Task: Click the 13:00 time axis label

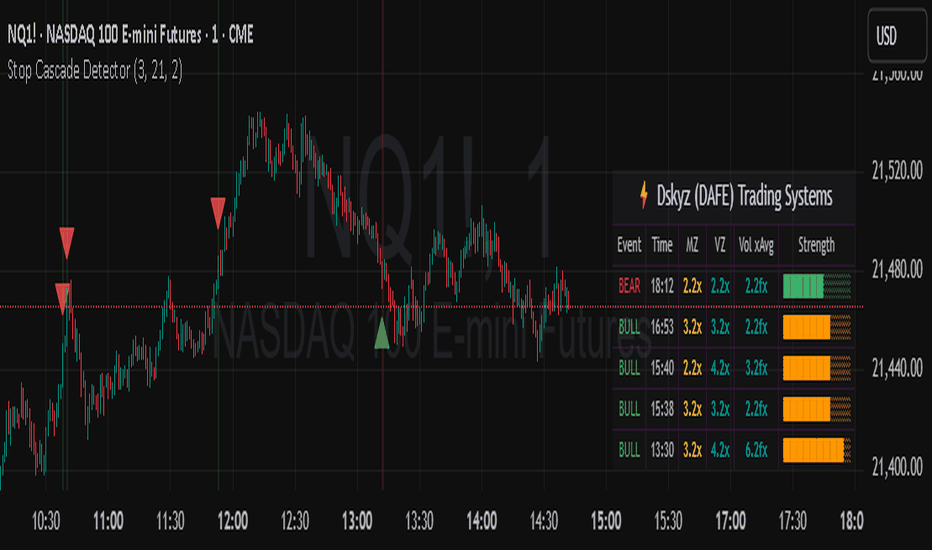Action: (x=357, y=521)
